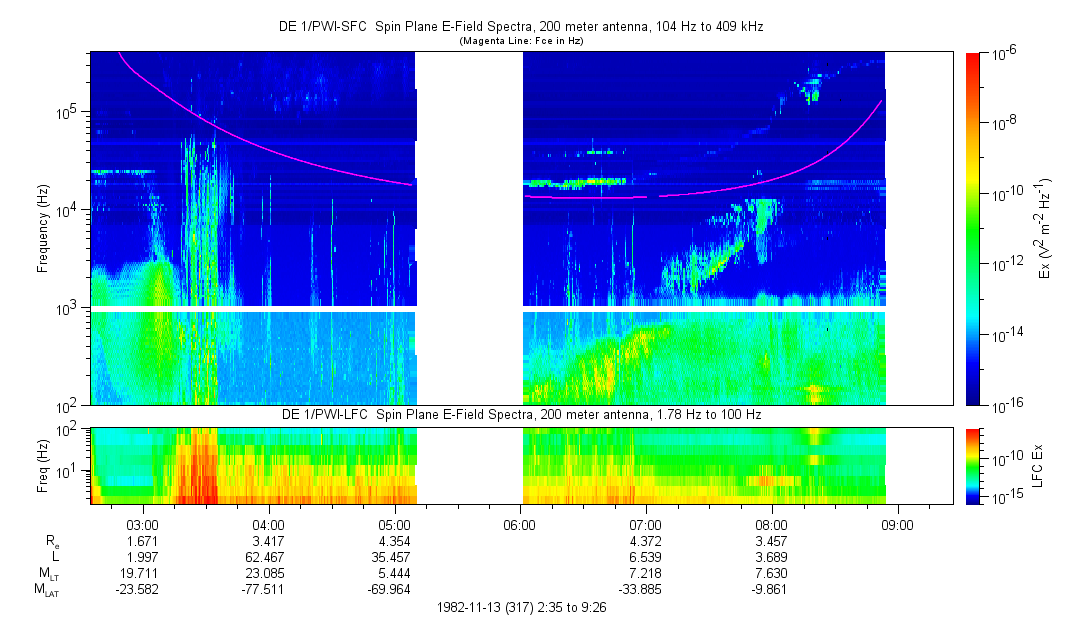
Task: Click the L value 35.457
Action: pyautogui.click(x=391, y=557)
